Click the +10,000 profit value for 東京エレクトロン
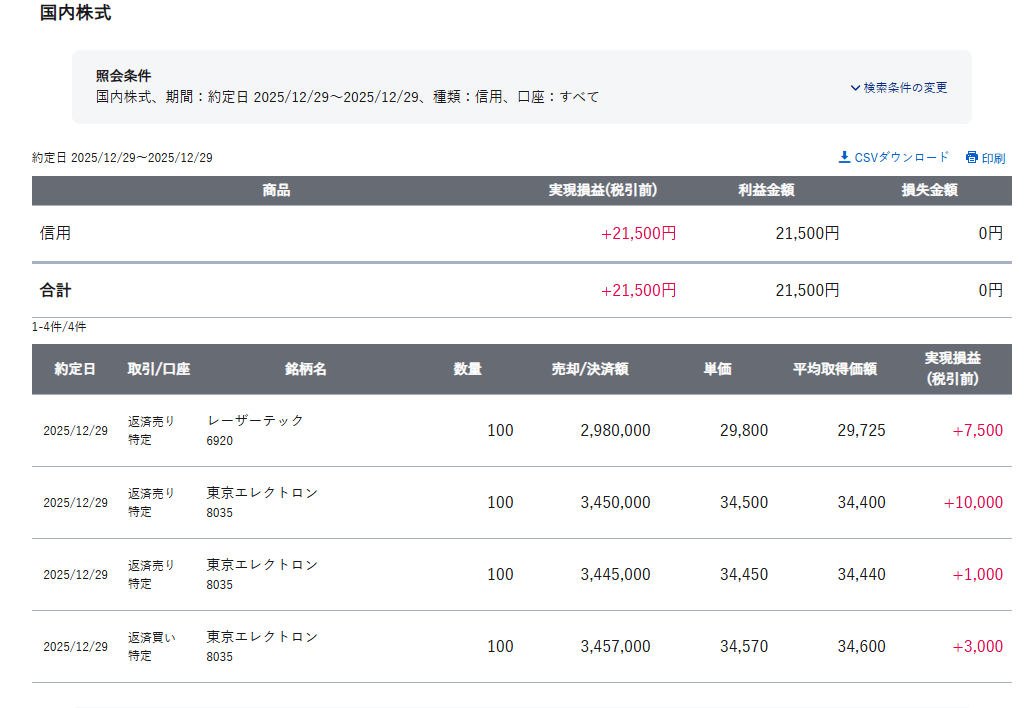 (x=973, y=502)
